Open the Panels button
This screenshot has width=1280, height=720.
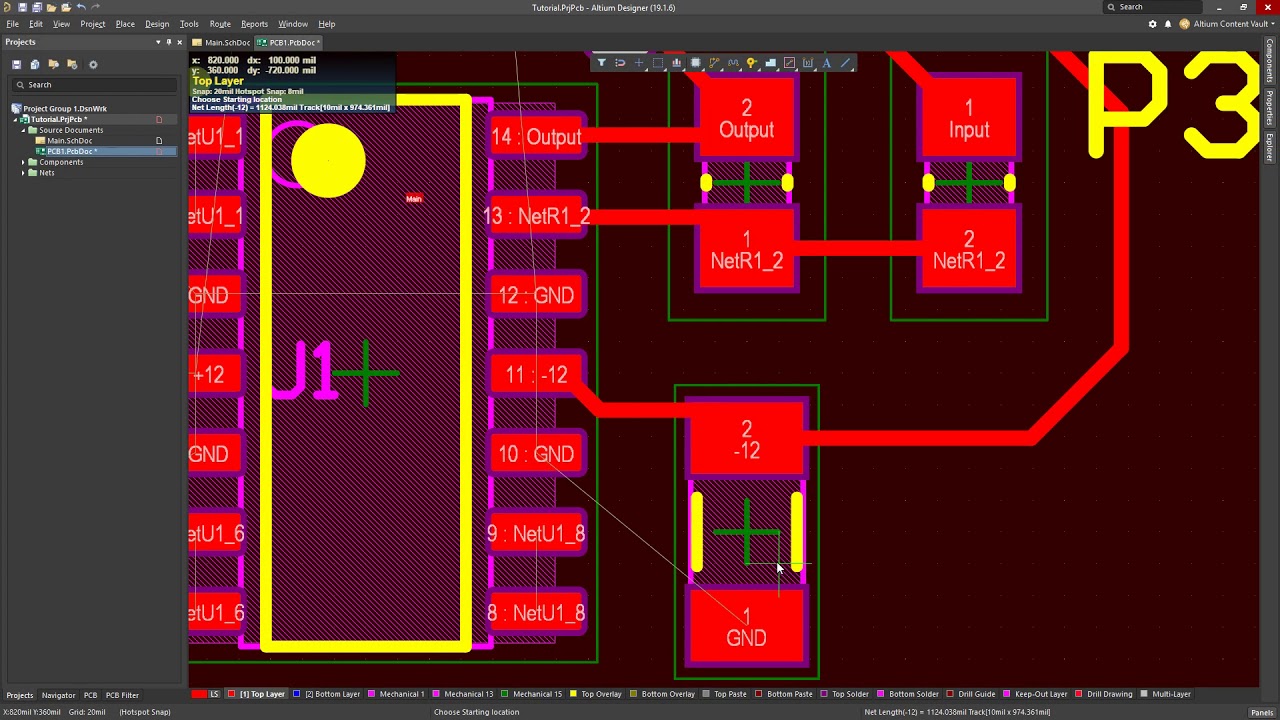click(x=1261, y=712)
